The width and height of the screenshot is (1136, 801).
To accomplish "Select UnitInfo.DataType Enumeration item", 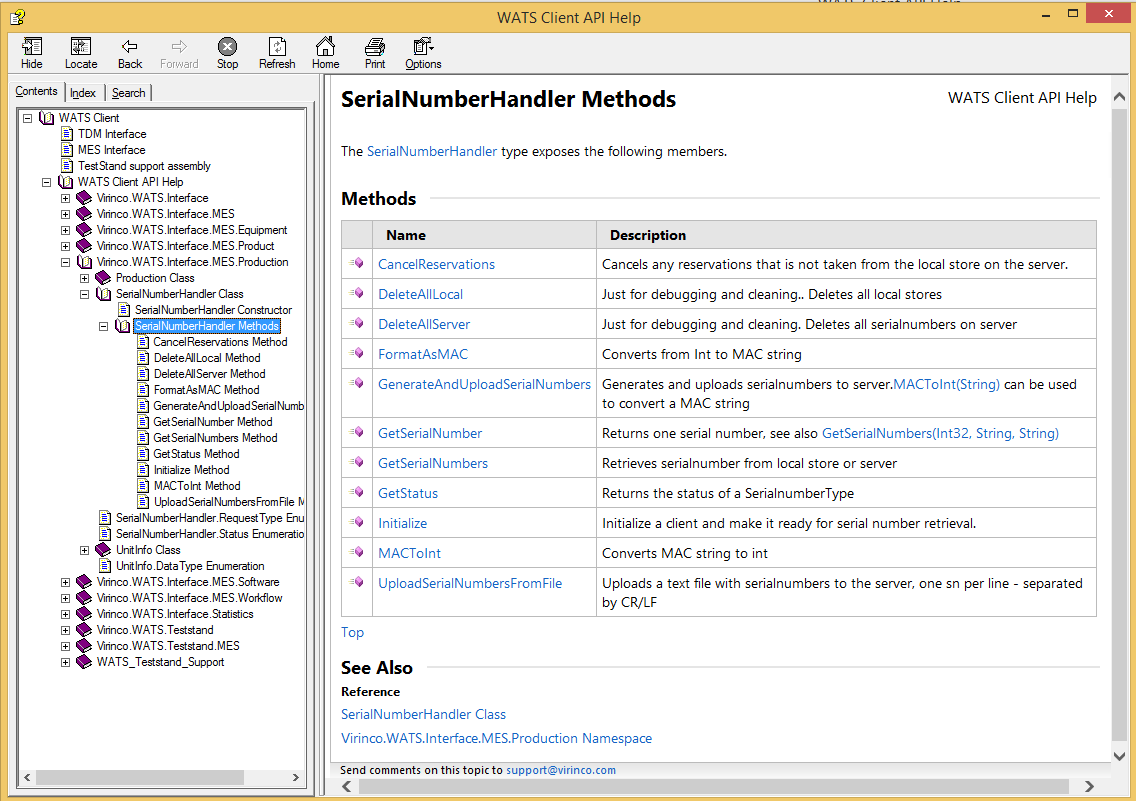I will pos(190,566).
